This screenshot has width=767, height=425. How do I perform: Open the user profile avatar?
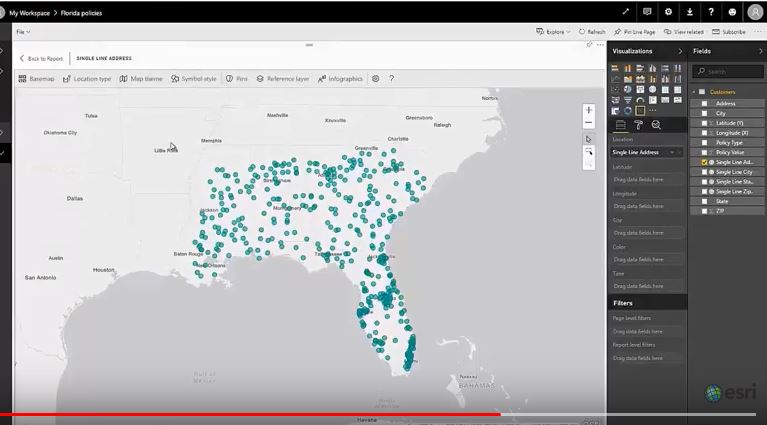point(755,12)
